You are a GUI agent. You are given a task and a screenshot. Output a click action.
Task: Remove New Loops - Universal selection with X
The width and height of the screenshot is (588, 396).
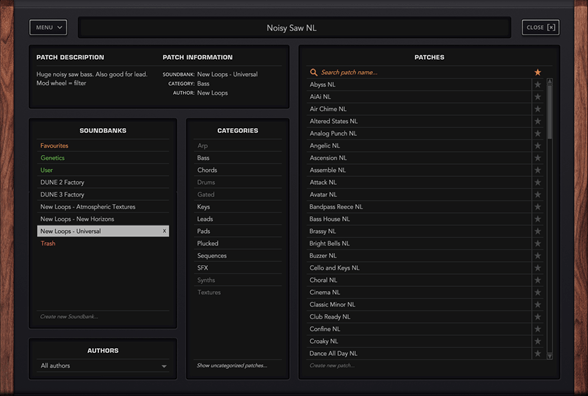pos(164,231)
